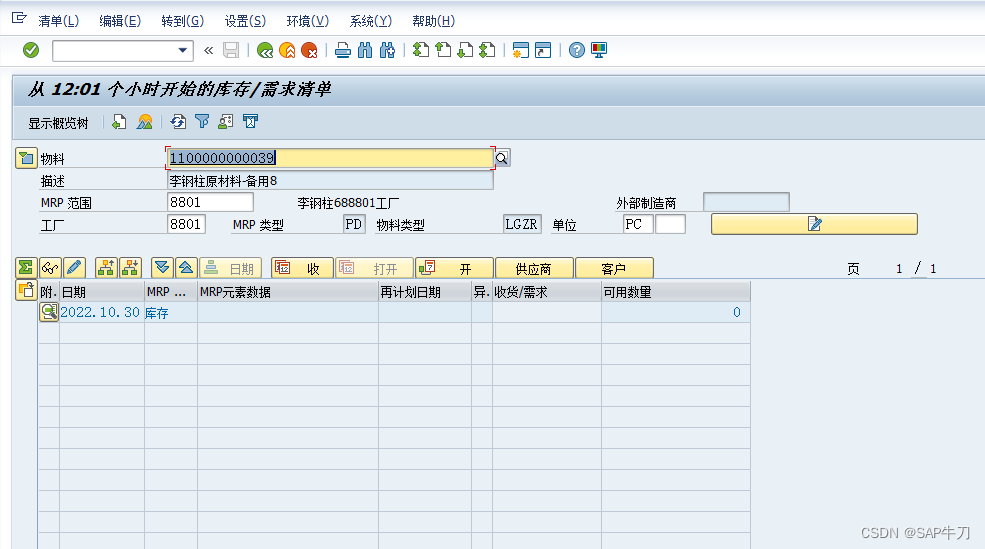
Task: Click the green Back arrow icon
Action: [265, 50]
